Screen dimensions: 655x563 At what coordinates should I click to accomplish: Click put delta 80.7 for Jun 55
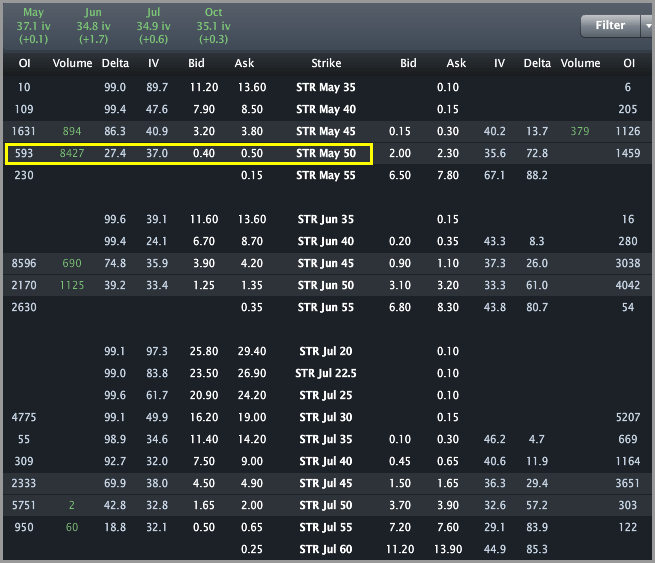(x=537, y=307)
